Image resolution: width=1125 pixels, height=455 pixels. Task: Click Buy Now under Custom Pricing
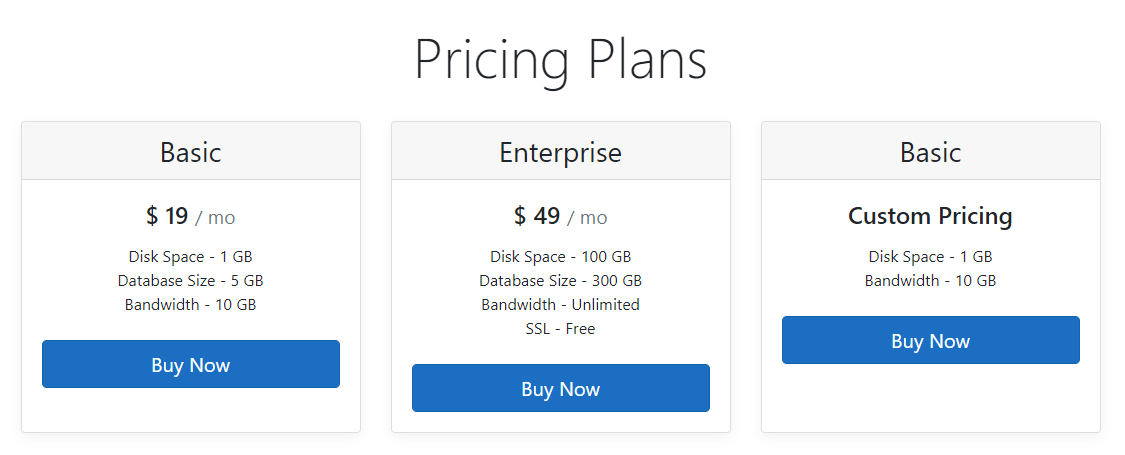(x=931, y=340)
